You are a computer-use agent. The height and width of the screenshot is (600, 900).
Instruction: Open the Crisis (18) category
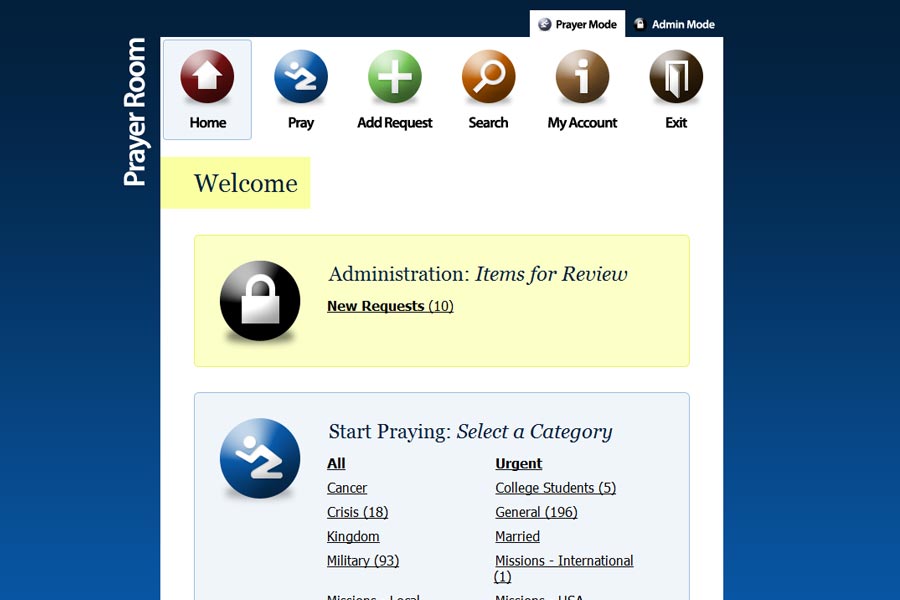(x=358, y=512)
